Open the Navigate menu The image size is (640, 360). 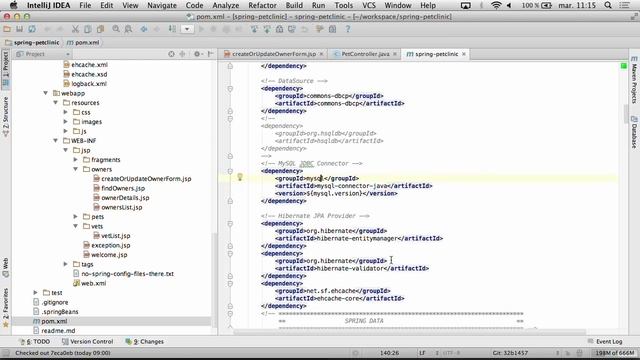click(x=162, y=5)
